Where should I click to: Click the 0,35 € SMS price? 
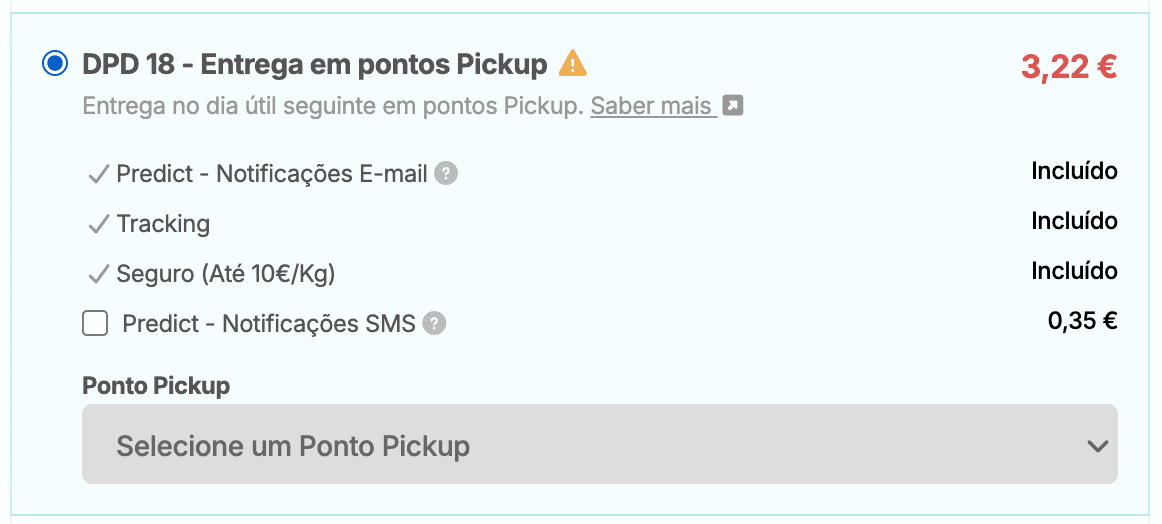click(1082, 321)
